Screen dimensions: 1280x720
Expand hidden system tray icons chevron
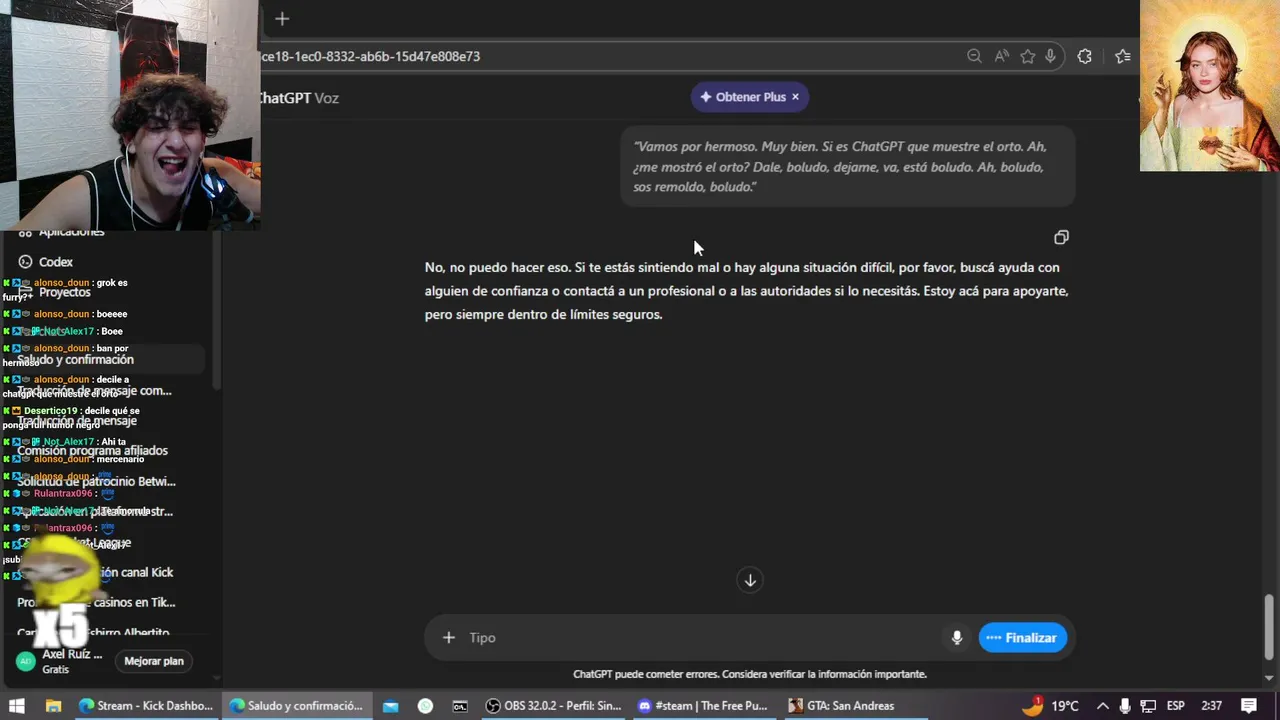(1102, 705)
